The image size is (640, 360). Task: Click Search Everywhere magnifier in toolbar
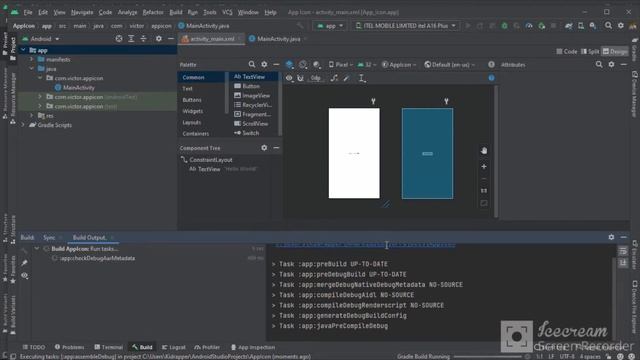tap(608, 26)
